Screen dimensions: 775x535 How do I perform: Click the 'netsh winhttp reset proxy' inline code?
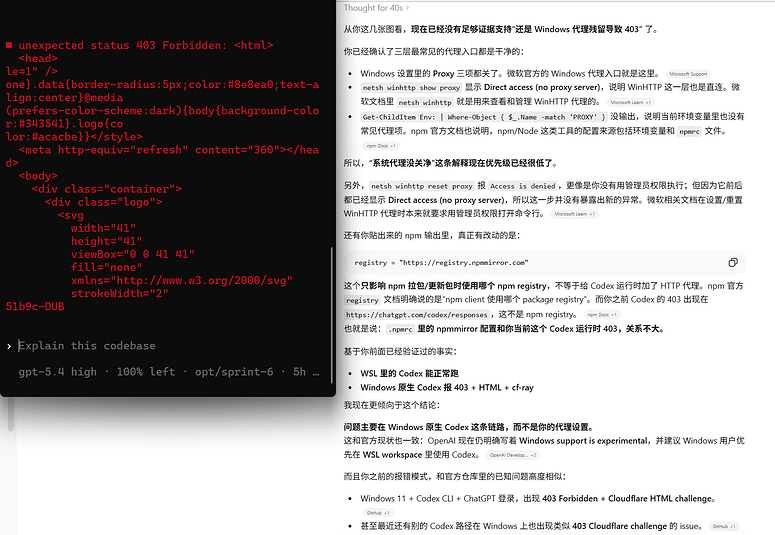[422, 186]
